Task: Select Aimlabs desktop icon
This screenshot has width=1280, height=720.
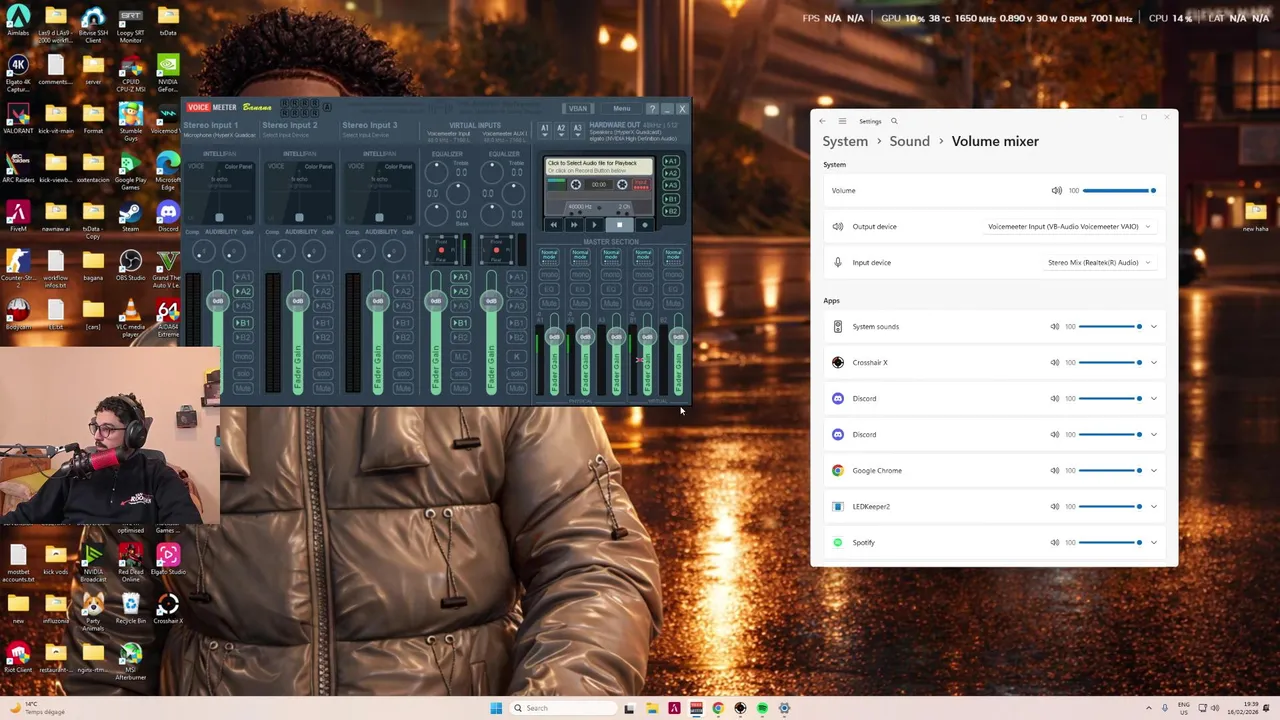Action: click(x=18, y=20)
